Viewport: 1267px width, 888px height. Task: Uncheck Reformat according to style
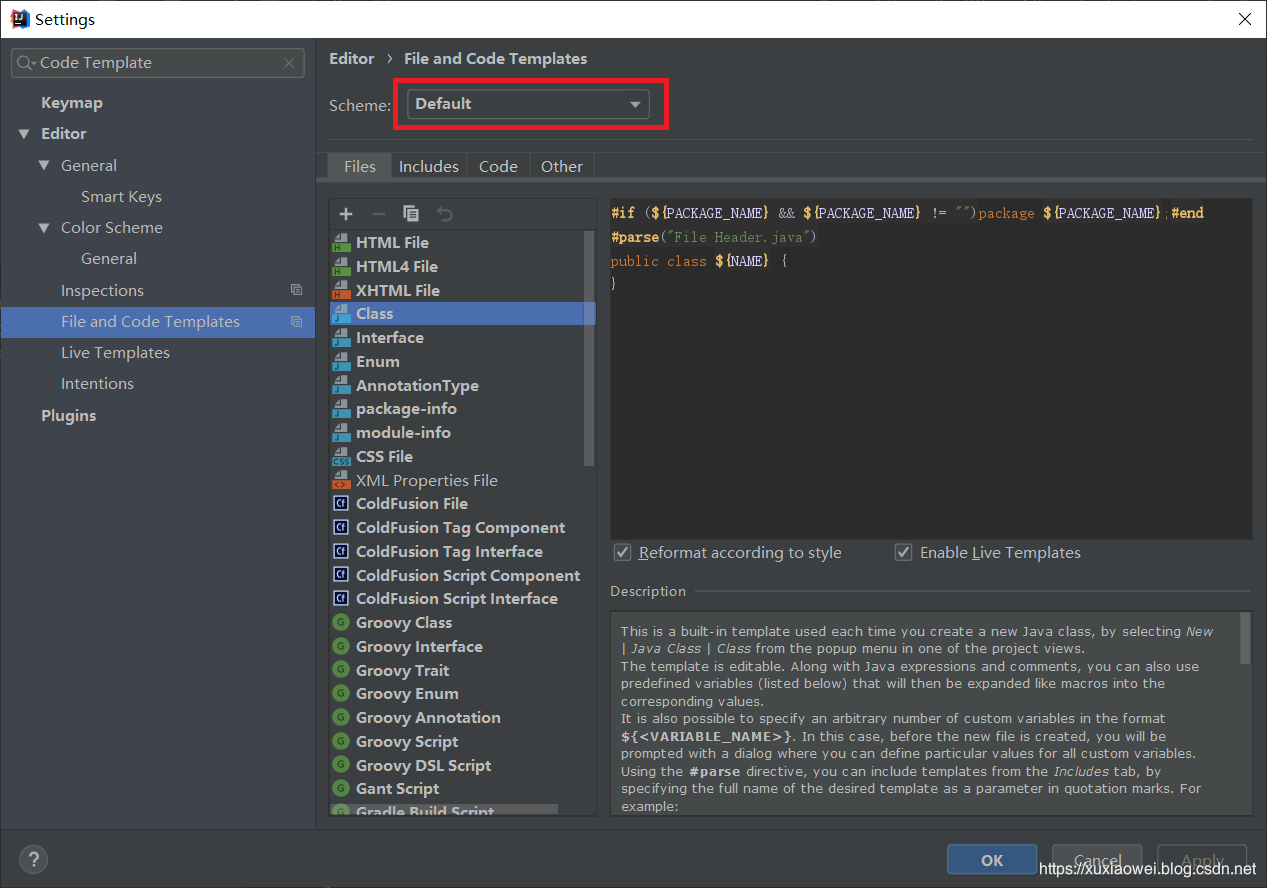[x=622, y=552]
